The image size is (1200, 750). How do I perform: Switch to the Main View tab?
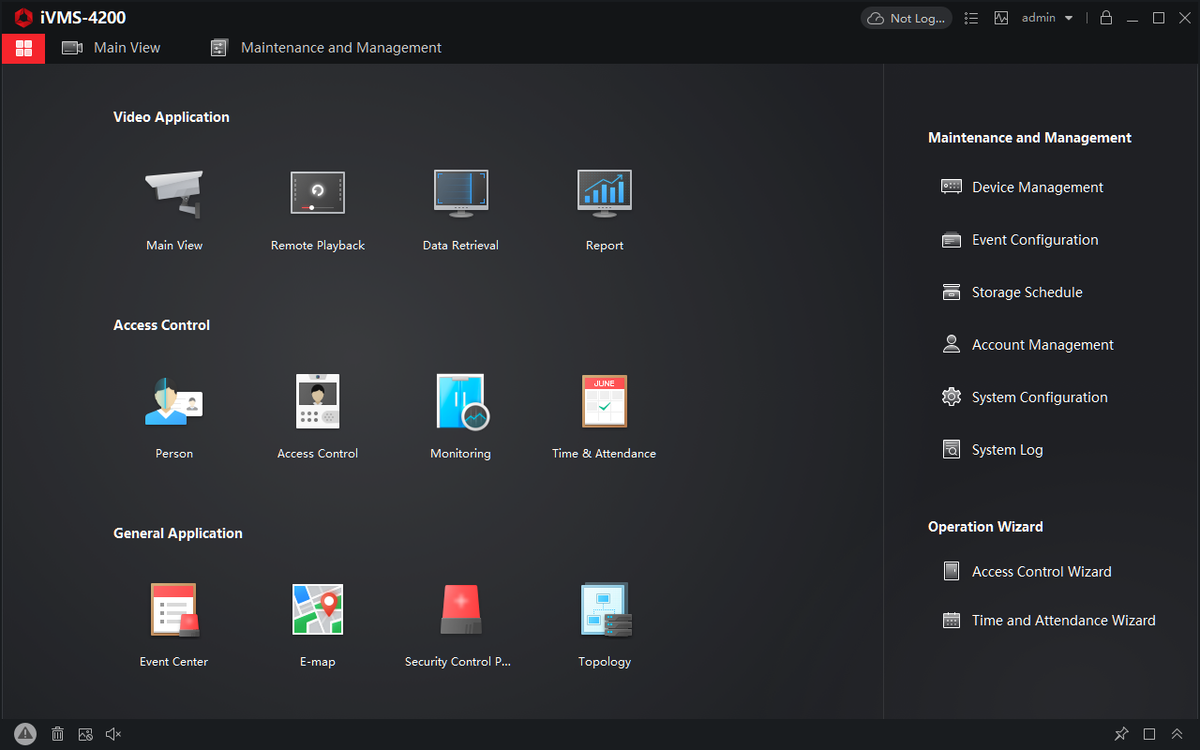[x=111, y=48]
